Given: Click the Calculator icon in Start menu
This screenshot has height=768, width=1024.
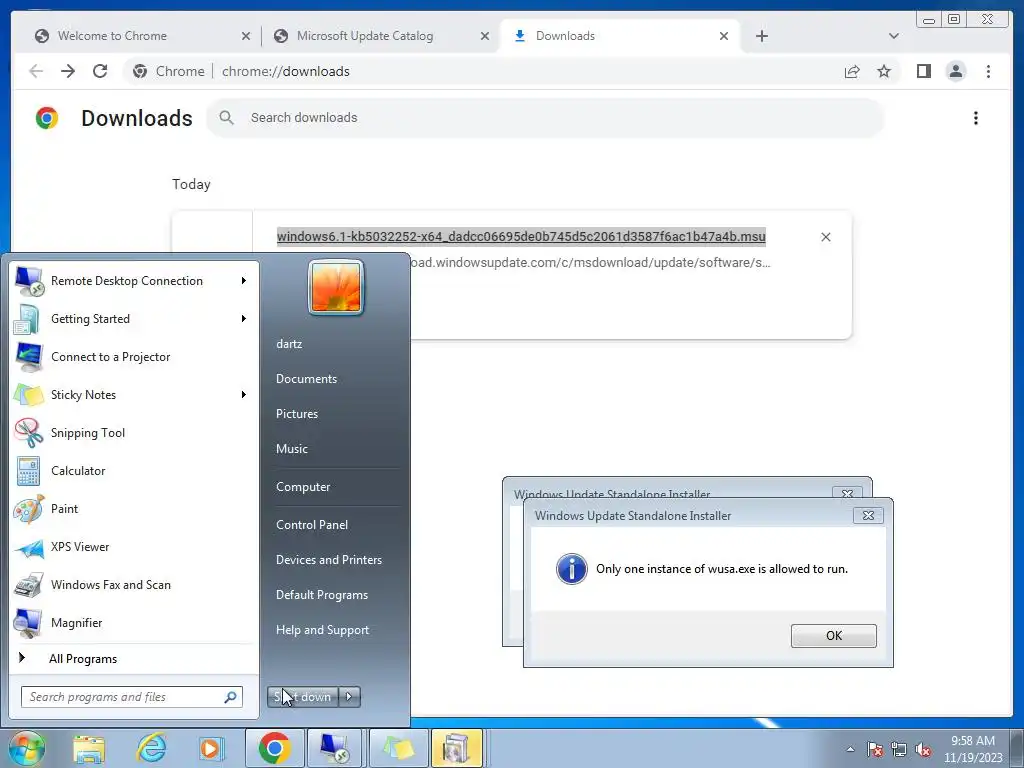Looking at the screenshot, I should tap(29, 471).
